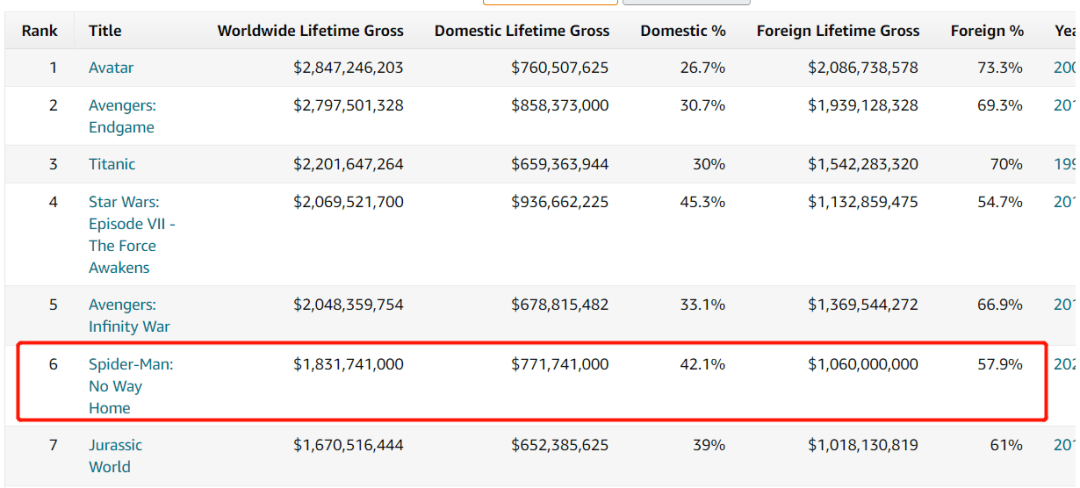The image size is (1080, 488).
Task: Open the Jurassic World title link
Action: [x=118, y=456]
